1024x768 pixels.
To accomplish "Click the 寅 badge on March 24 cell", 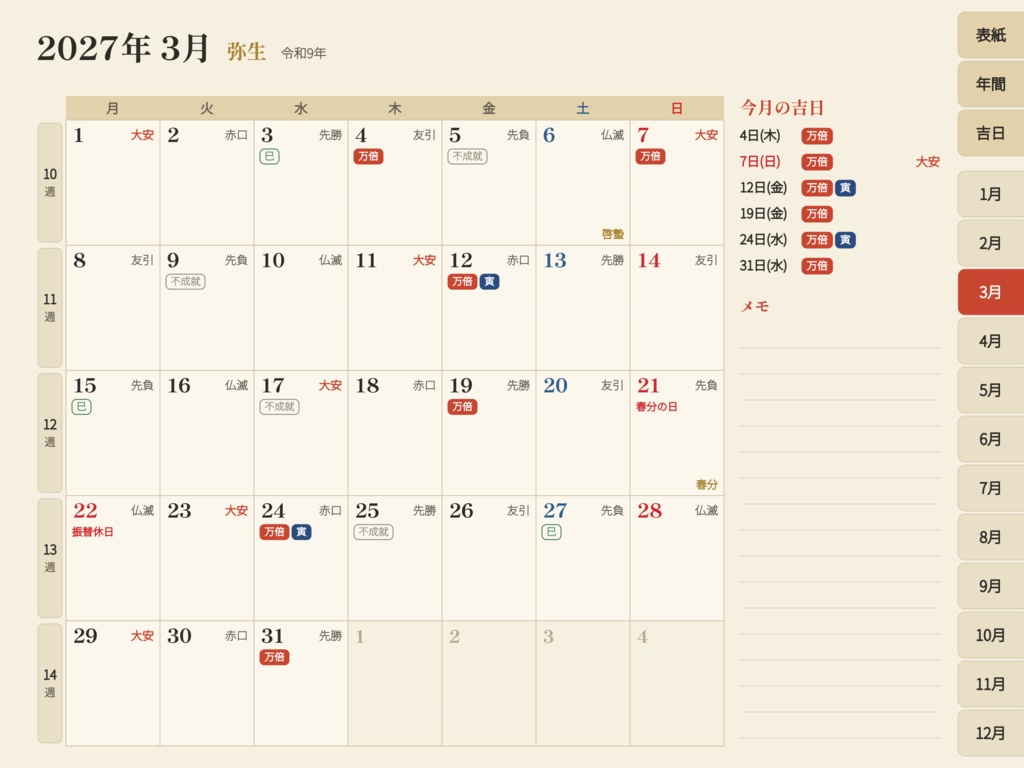I will [301, 532].
